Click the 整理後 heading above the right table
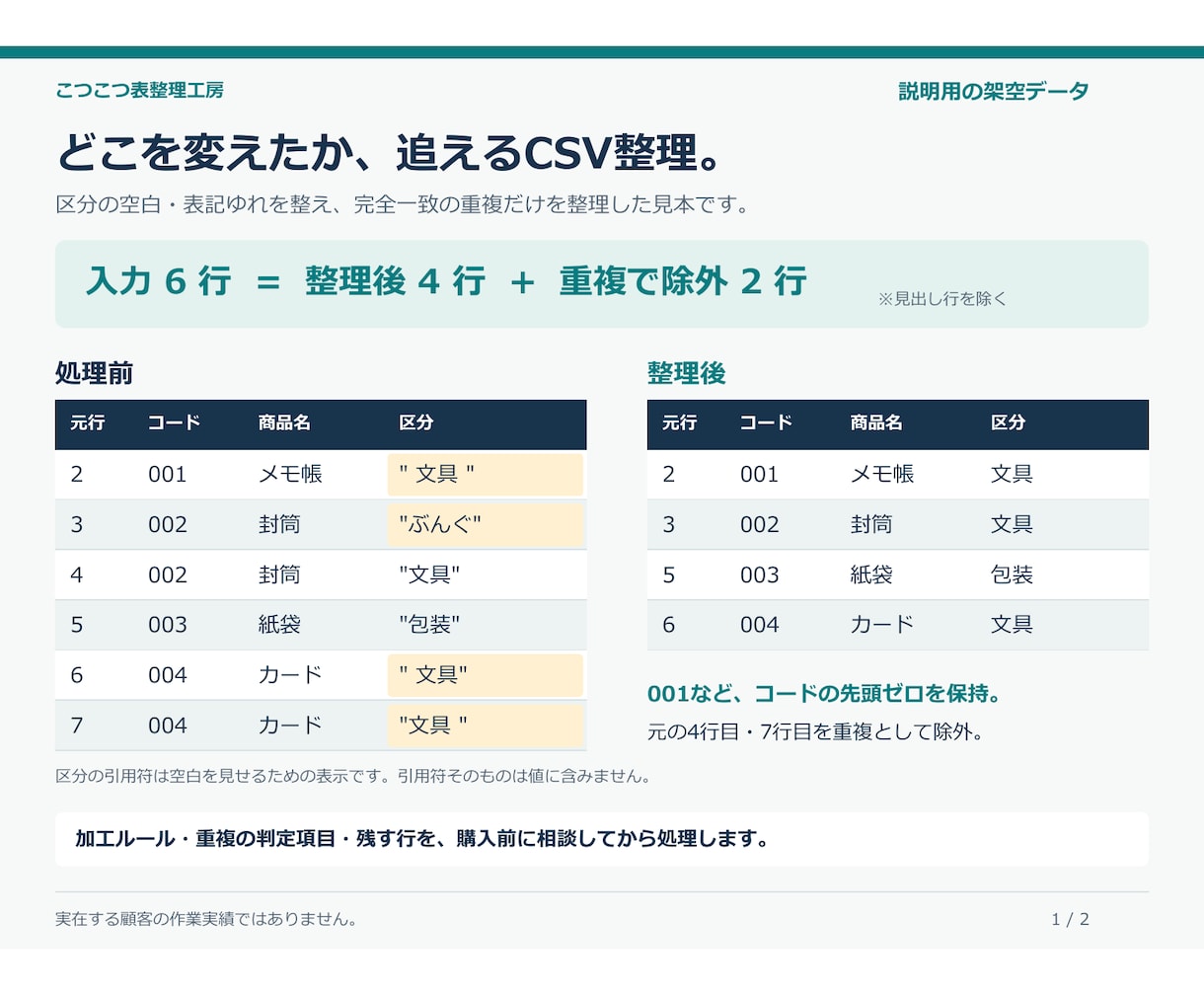The width and height of the screenshot is (1204, 995). (686, 373)
